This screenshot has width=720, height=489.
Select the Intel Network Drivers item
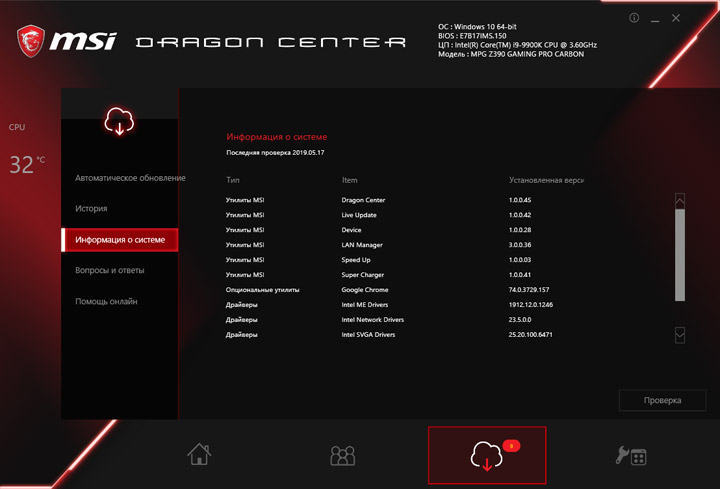coord(373,320)
